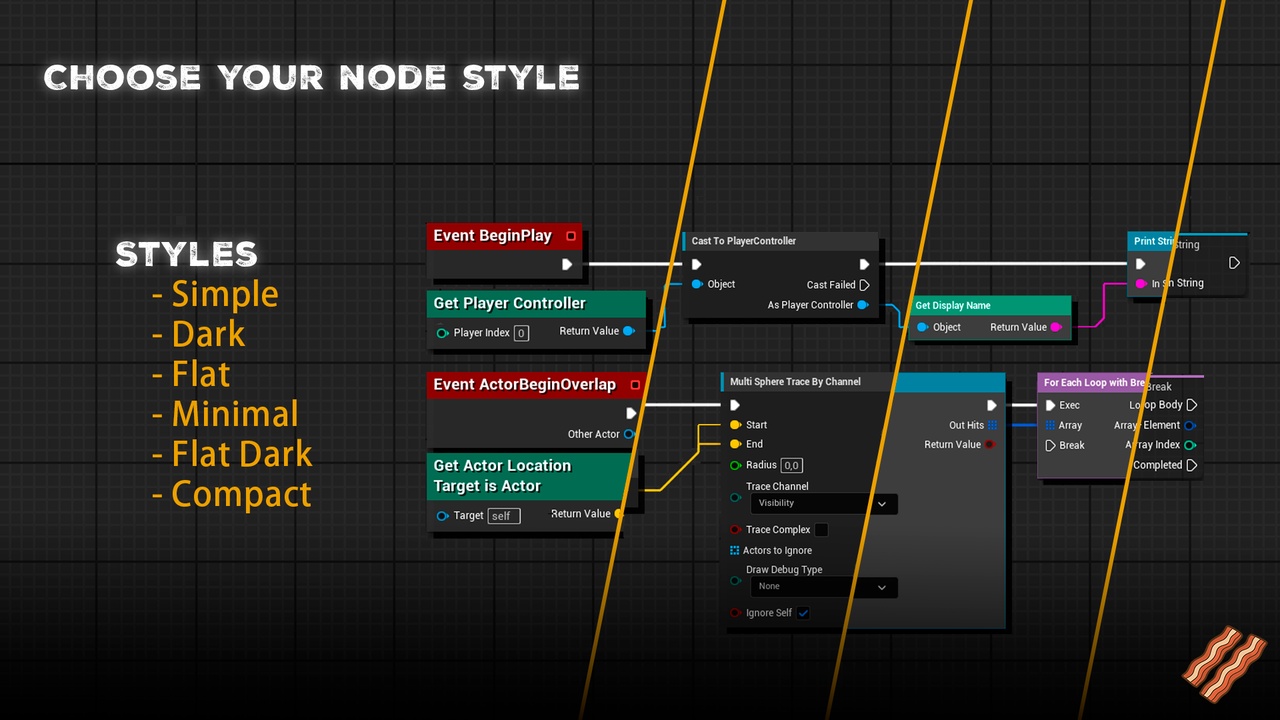The width and height of the screenshot is (1280, 720).
Task: Click Loop Body exec output pin
Action: [x=1192, y=405]
